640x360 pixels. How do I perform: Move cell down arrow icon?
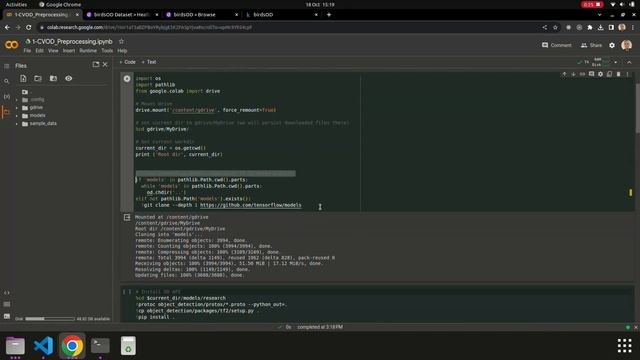pyautogui.click(x=573, y=74)
